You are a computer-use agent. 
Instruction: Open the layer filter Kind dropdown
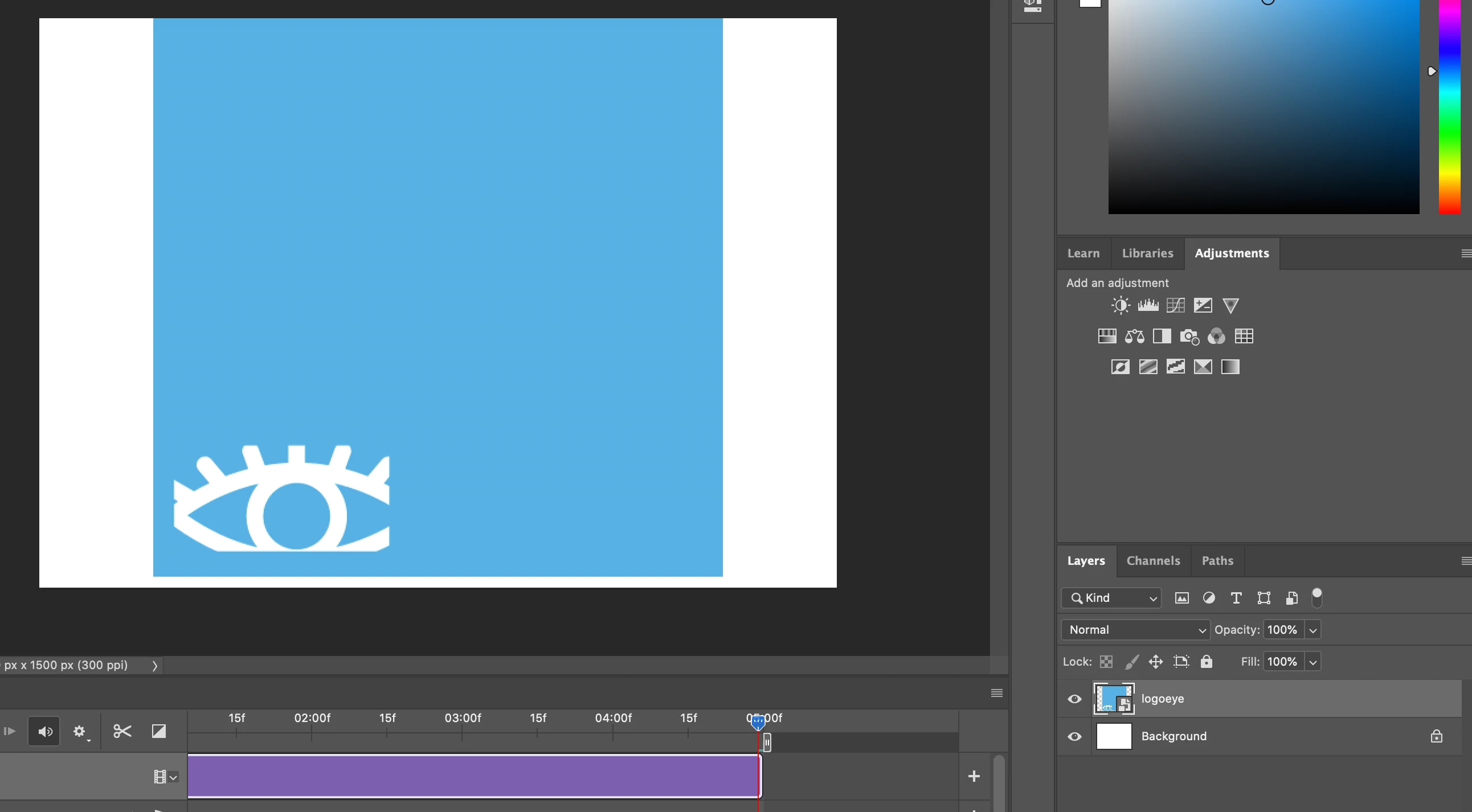click(x=1111, y=598)
